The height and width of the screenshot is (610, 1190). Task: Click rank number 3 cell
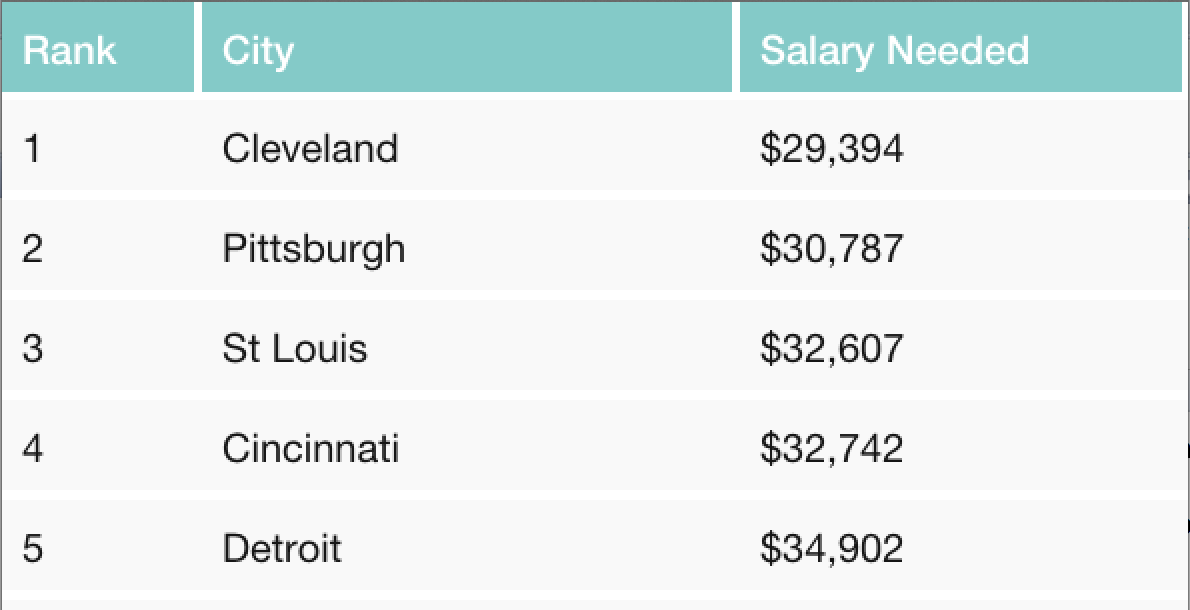33,348
